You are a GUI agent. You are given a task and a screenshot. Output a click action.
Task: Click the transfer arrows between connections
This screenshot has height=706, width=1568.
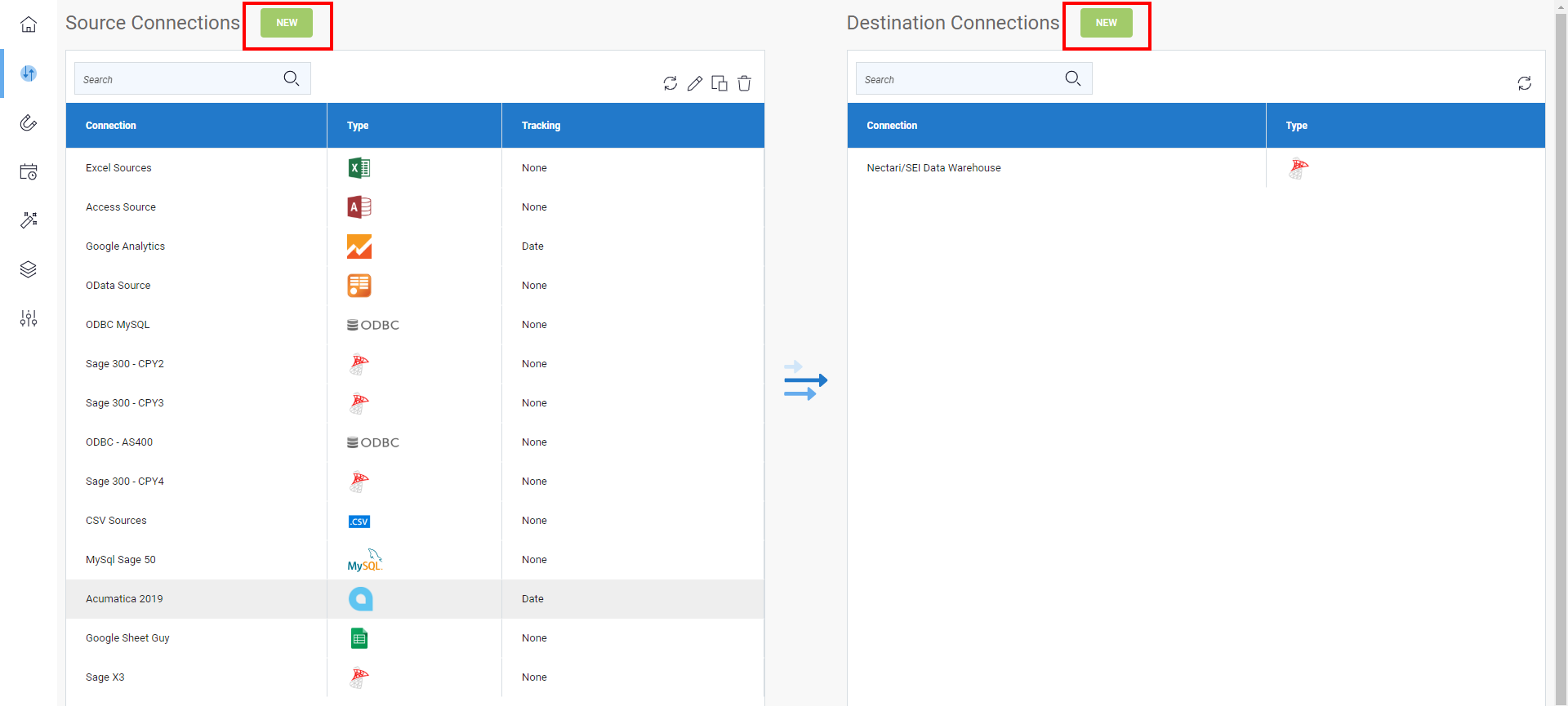805,380
